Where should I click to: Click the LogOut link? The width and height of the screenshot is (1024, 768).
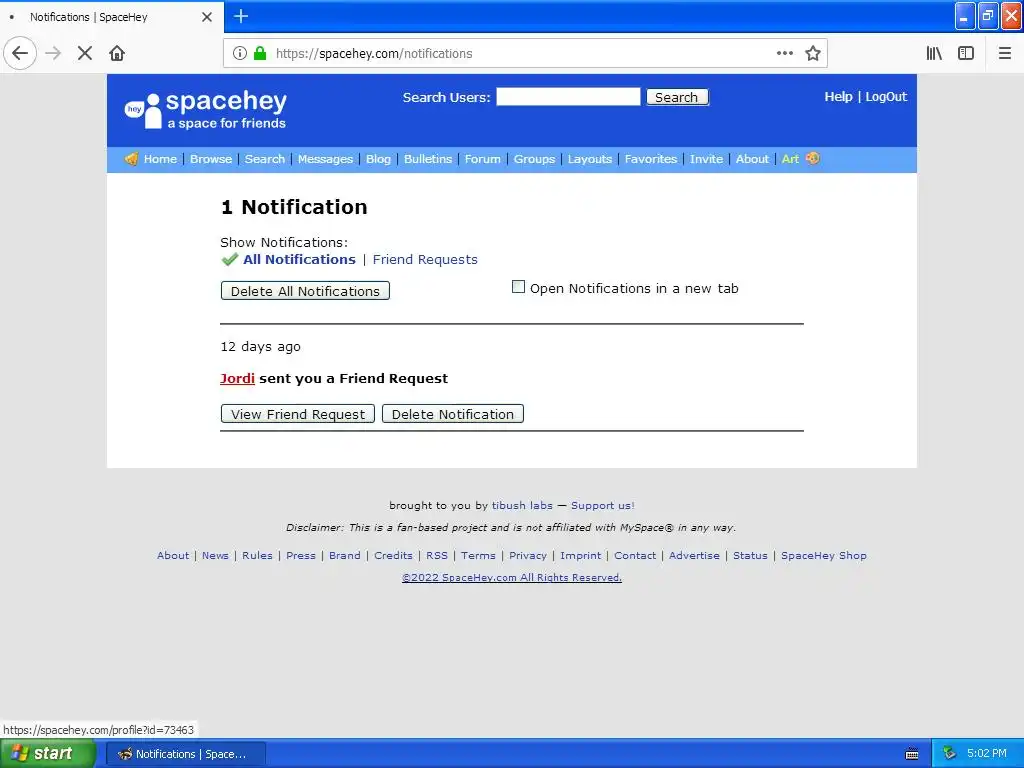(x=886, y=97)
